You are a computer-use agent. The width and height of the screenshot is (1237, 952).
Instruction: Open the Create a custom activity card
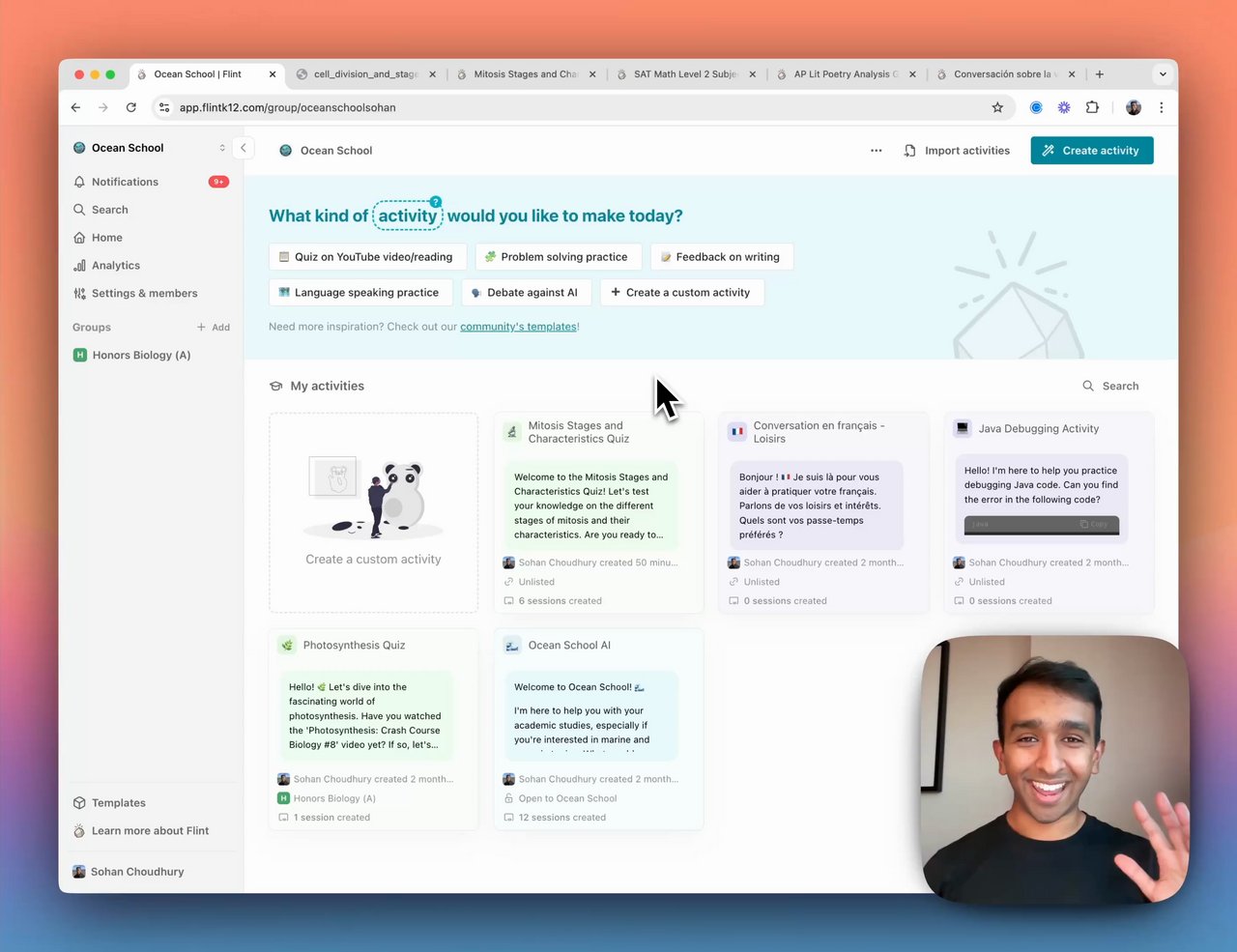click(373, 513)
